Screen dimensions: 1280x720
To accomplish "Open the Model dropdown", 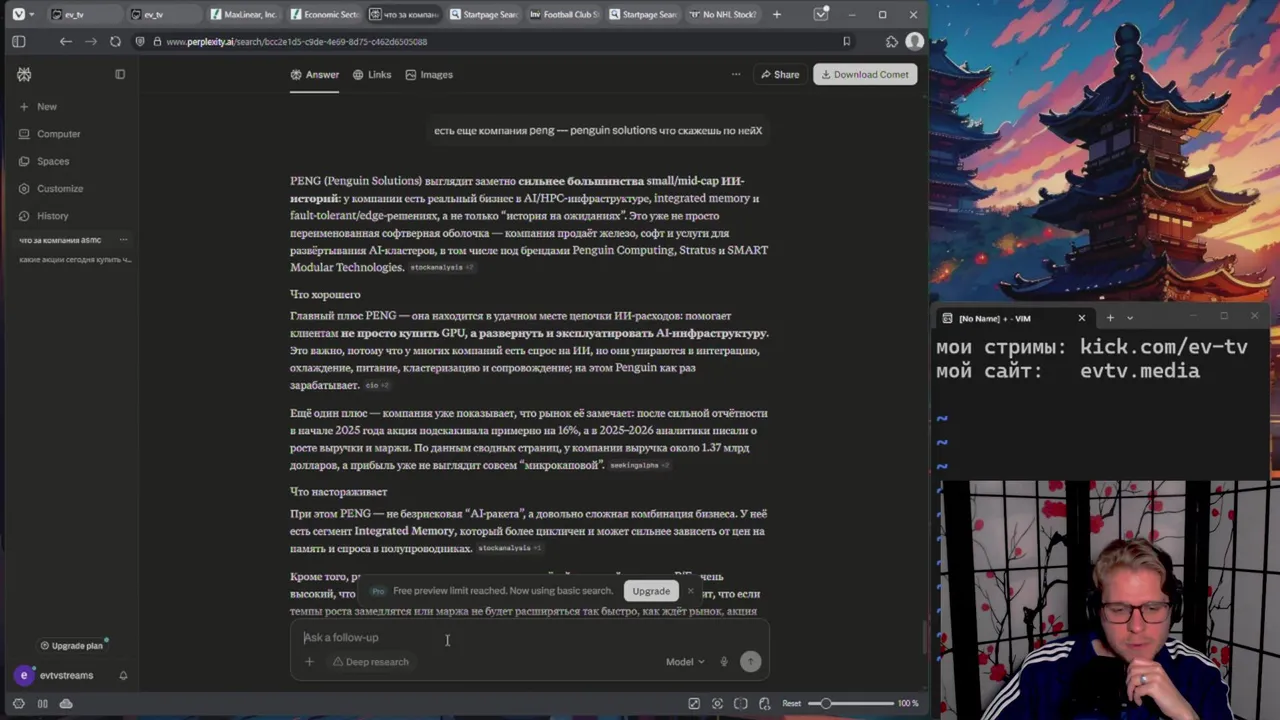I will (x=685, y=662).
